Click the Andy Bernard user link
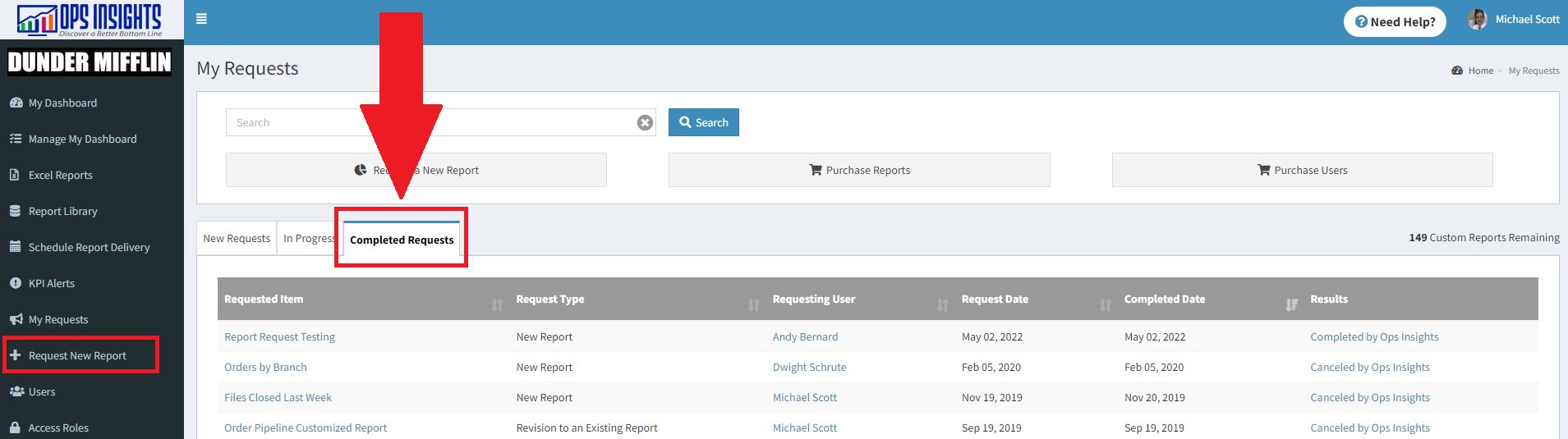 click(x=805, y=336)
